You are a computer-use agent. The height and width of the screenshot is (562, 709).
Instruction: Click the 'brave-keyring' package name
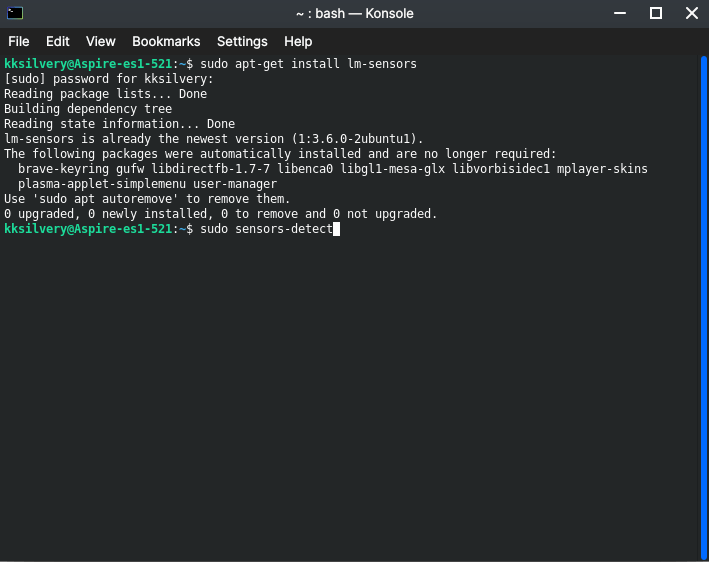click(63, 169)
